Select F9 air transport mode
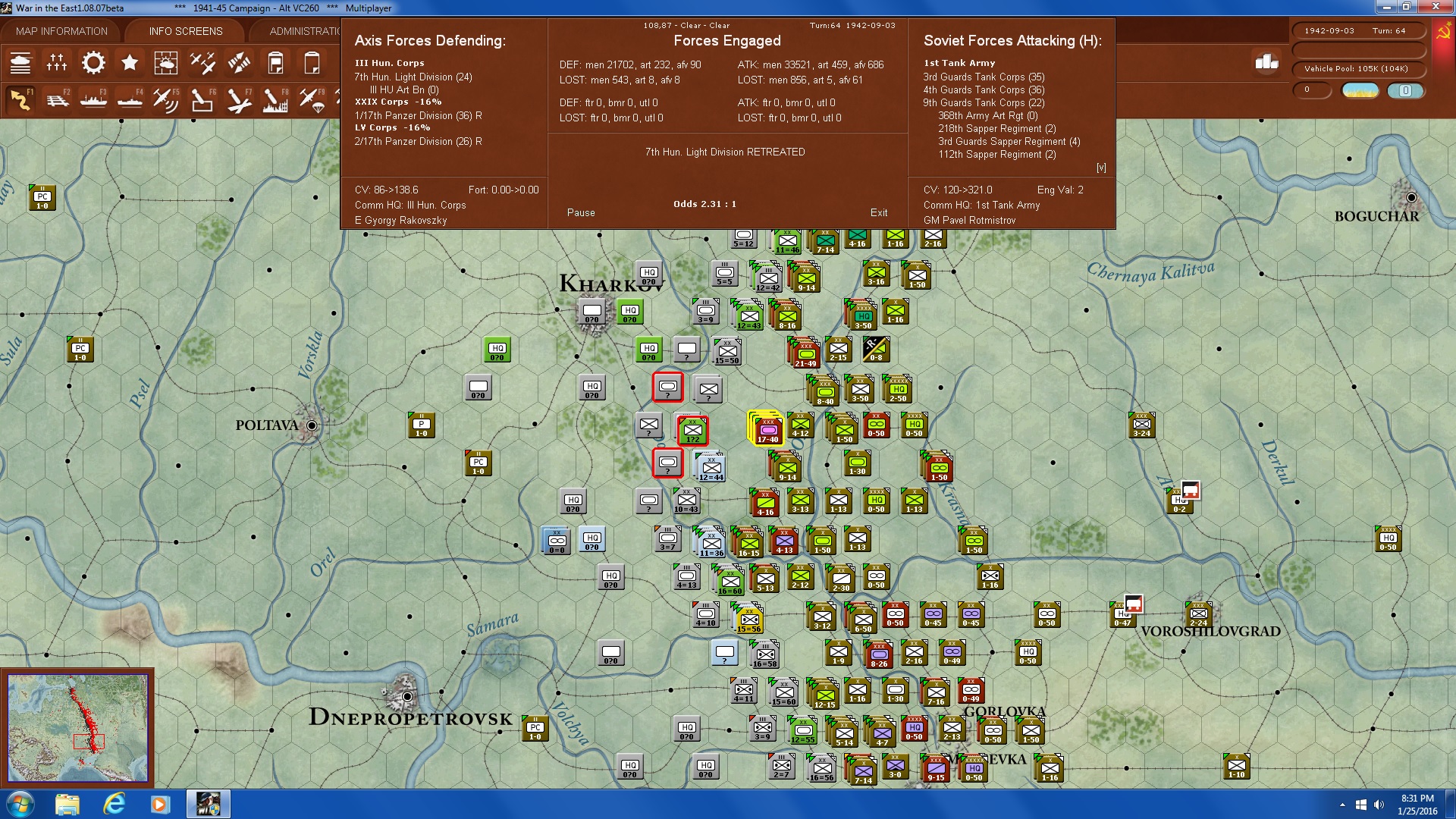The width and height of the screenshot is (1456, 819). [312, 99]
